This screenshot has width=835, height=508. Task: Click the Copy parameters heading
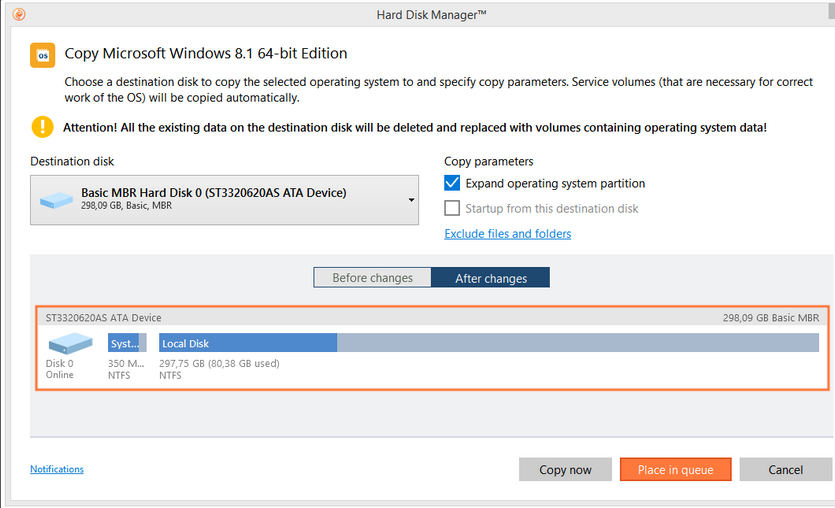(x=488, y=161)
